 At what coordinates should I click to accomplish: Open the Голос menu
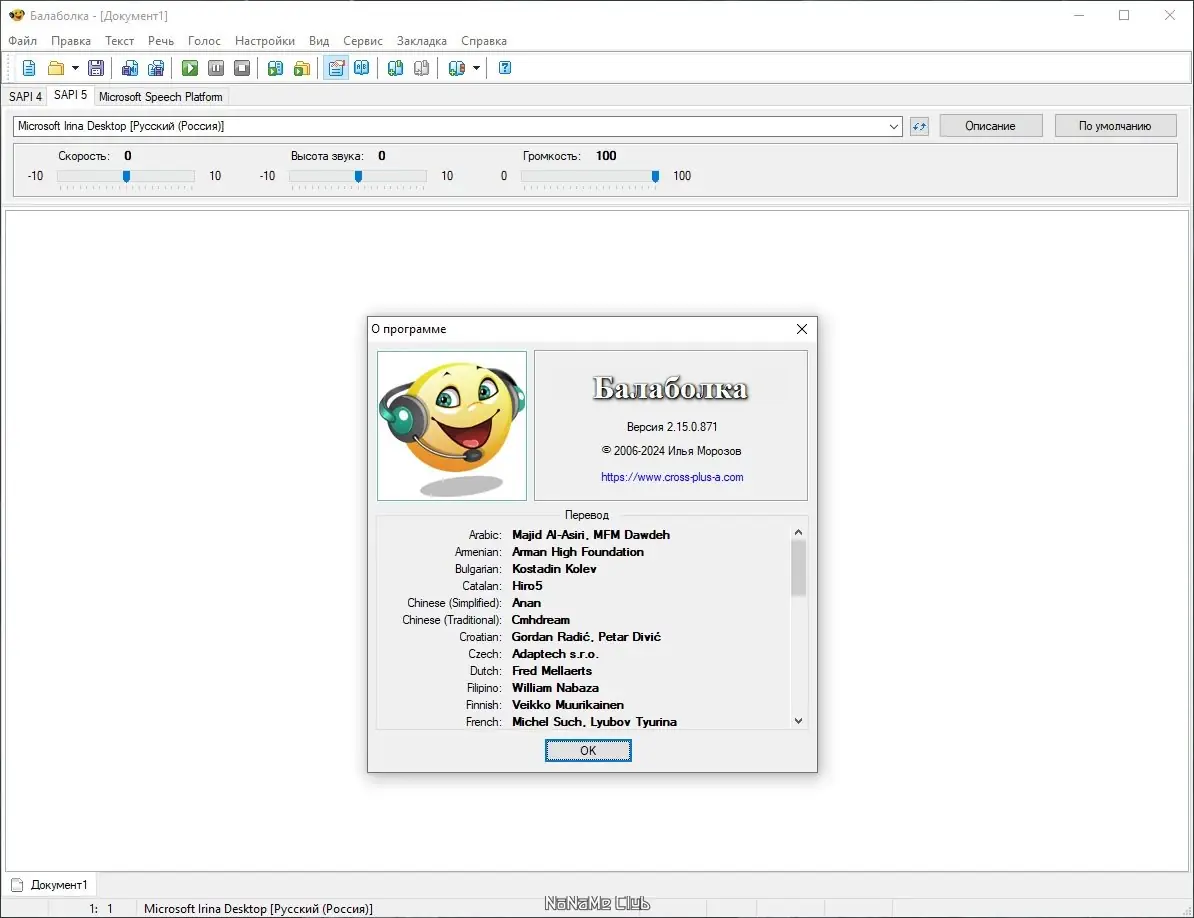204,41
